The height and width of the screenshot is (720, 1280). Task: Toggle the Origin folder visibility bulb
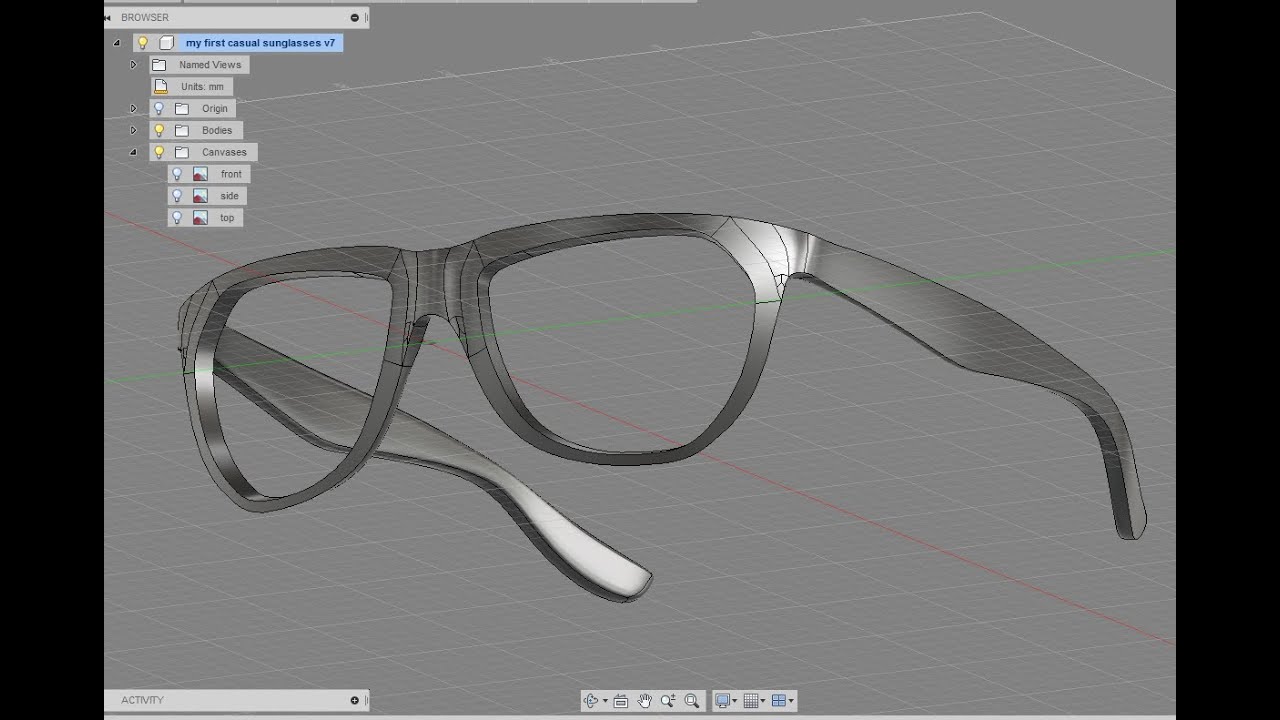point(158,108)
